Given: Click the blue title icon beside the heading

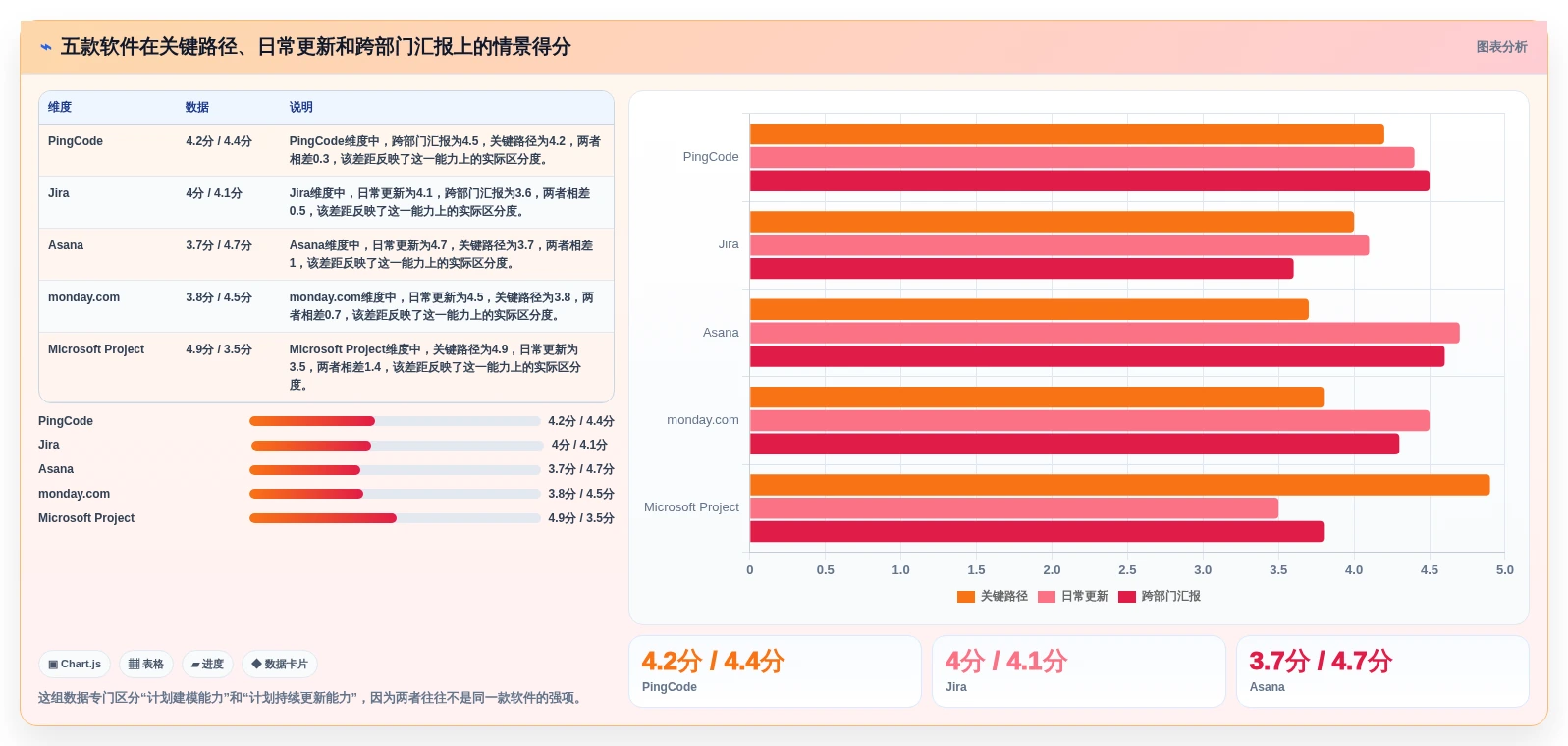Looking at the screenshot, I should pyautogui.click(x=46, y=47).
